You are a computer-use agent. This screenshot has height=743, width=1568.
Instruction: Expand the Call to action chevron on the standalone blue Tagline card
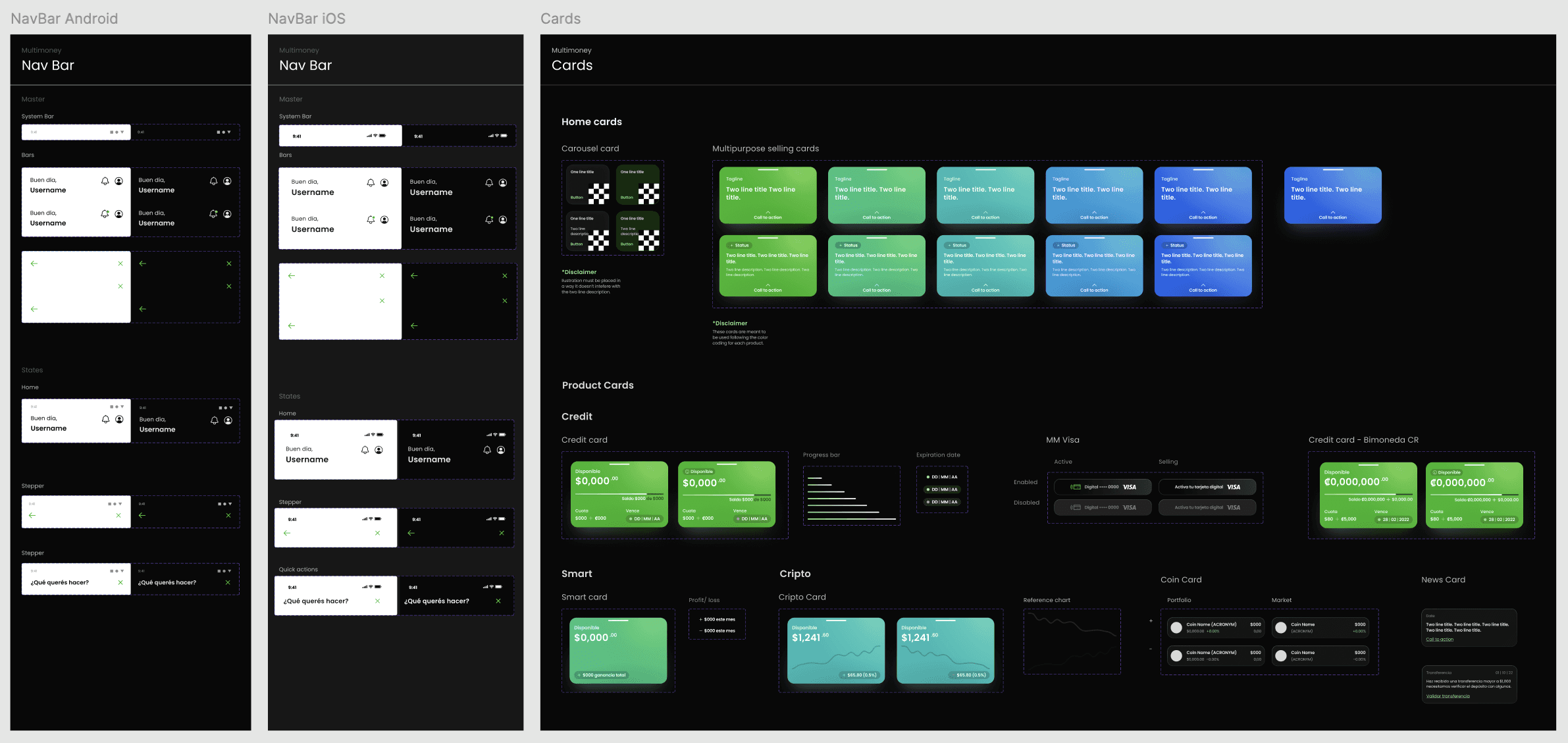(x=1332, y=213)
